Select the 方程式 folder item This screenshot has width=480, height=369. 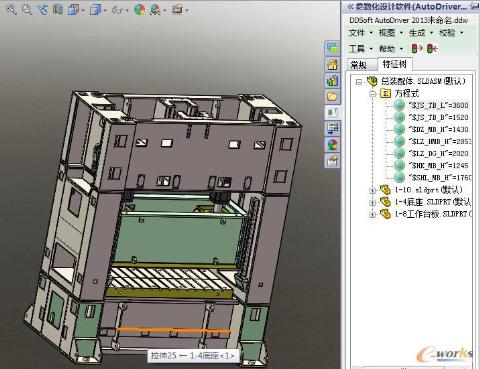407,93
